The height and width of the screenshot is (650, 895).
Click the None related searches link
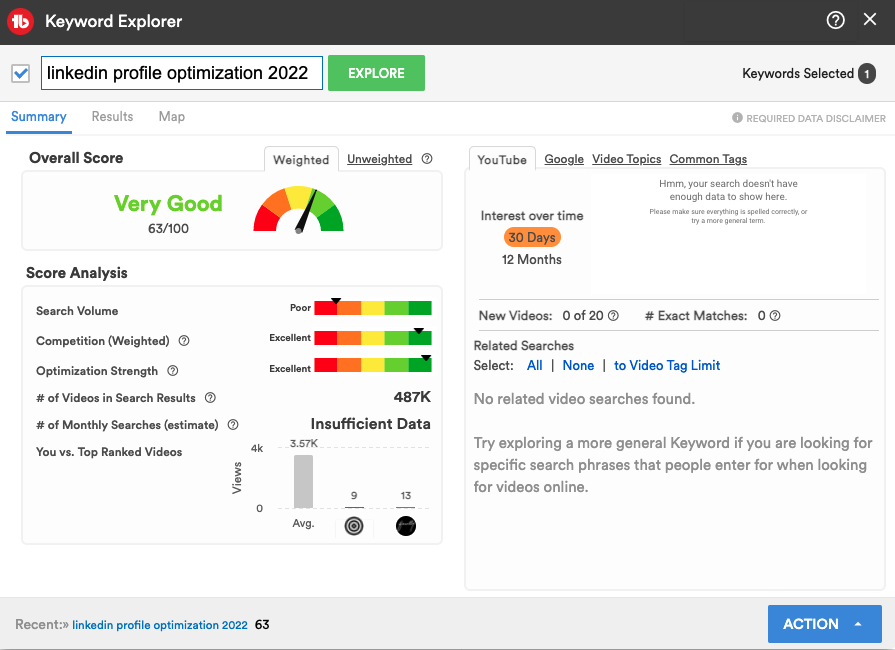point(578,366)
